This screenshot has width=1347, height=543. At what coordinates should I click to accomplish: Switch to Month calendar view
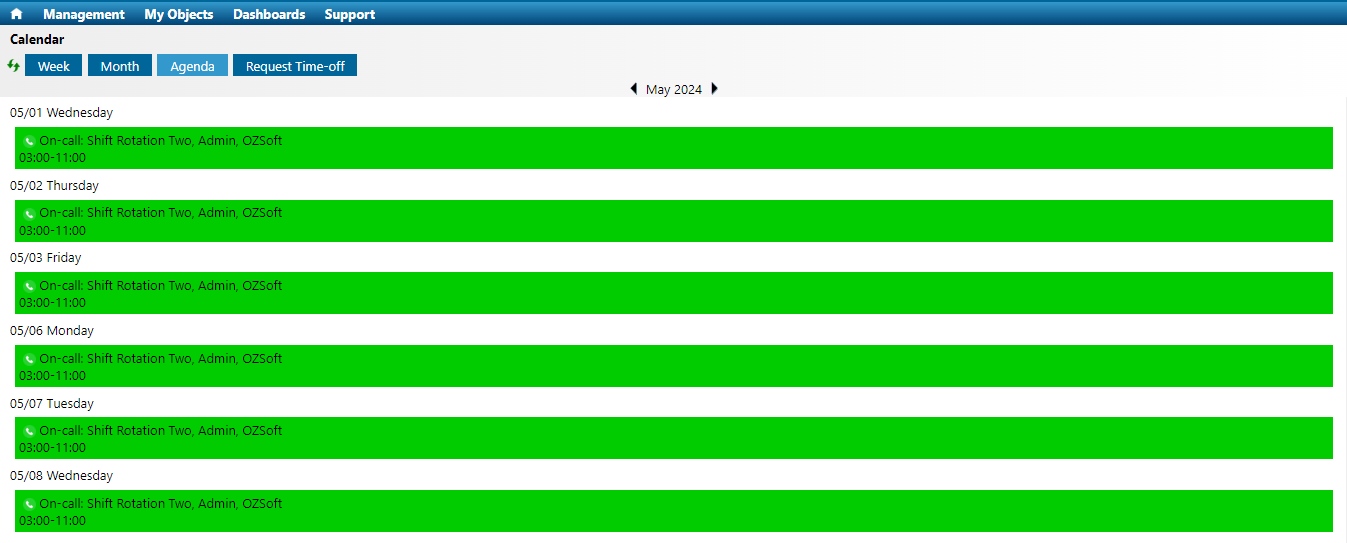coord(120,66)
